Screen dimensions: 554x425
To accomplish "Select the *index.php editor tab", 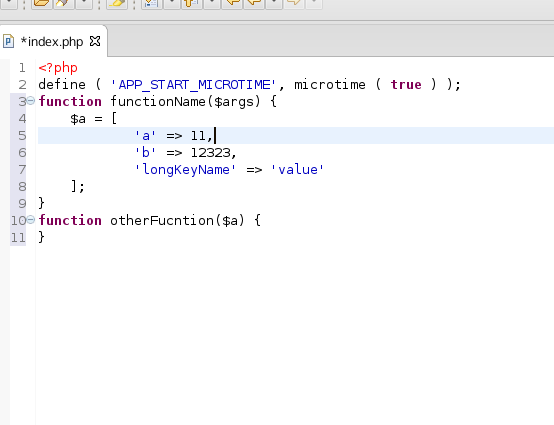I will coord(52,42).
